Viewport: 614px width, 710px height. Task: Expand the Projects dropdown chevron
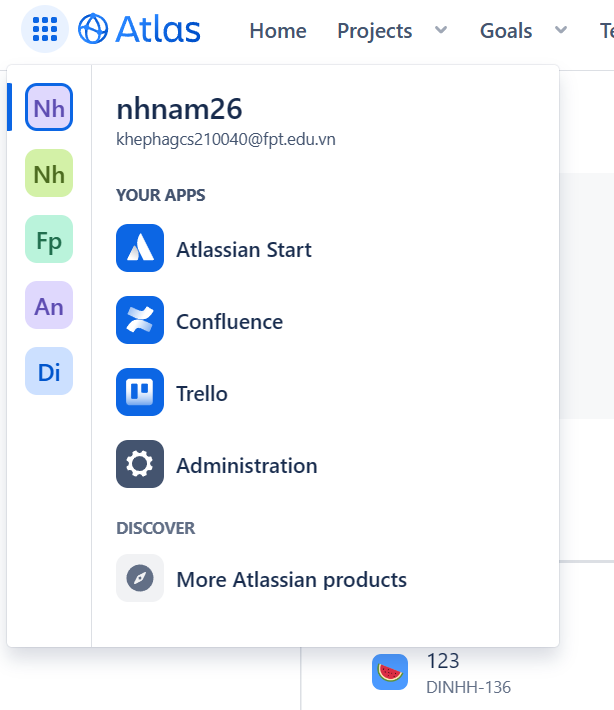pyautogui.click(x=441, y=30)
